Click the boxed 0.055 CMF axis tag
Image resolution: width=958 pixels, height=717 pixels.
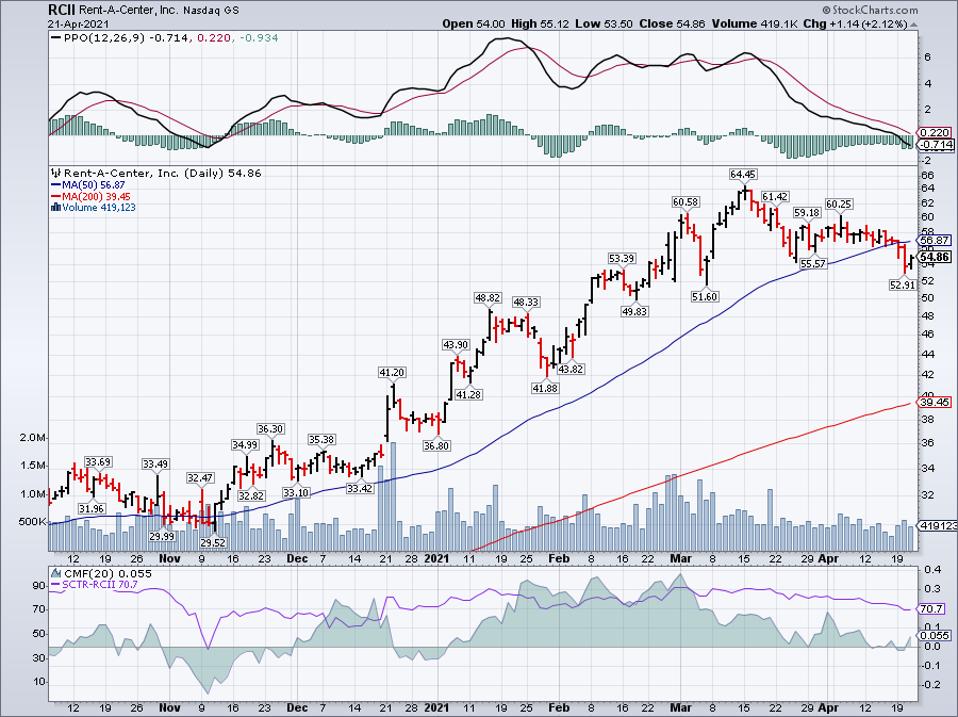(934, 636)
